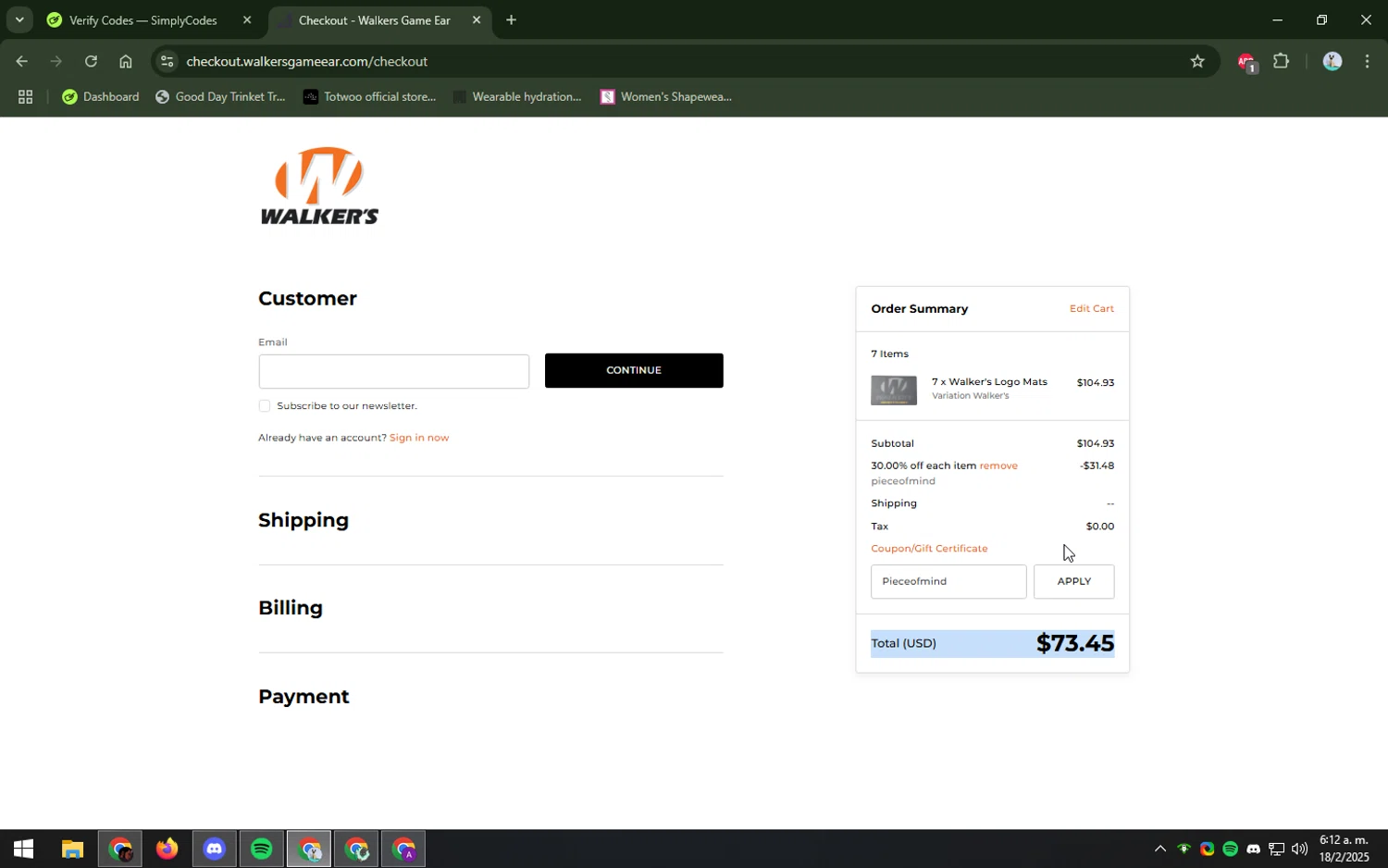Open Discord tray icon
Viewport: 1388px width, 868px height.
coord(1253,849)
